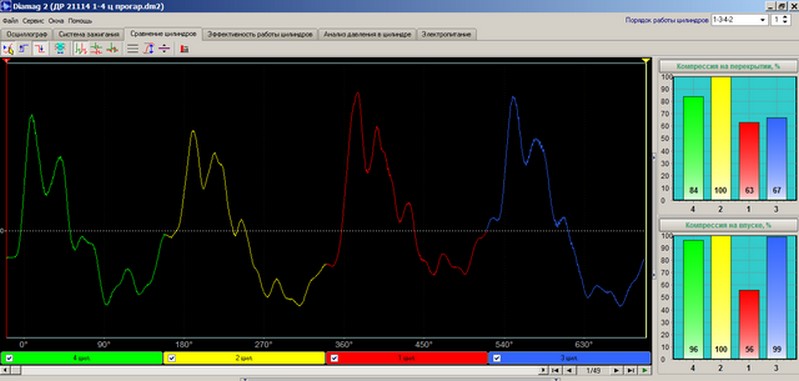Open the cylinder firing order dropdown

[739, 20]
